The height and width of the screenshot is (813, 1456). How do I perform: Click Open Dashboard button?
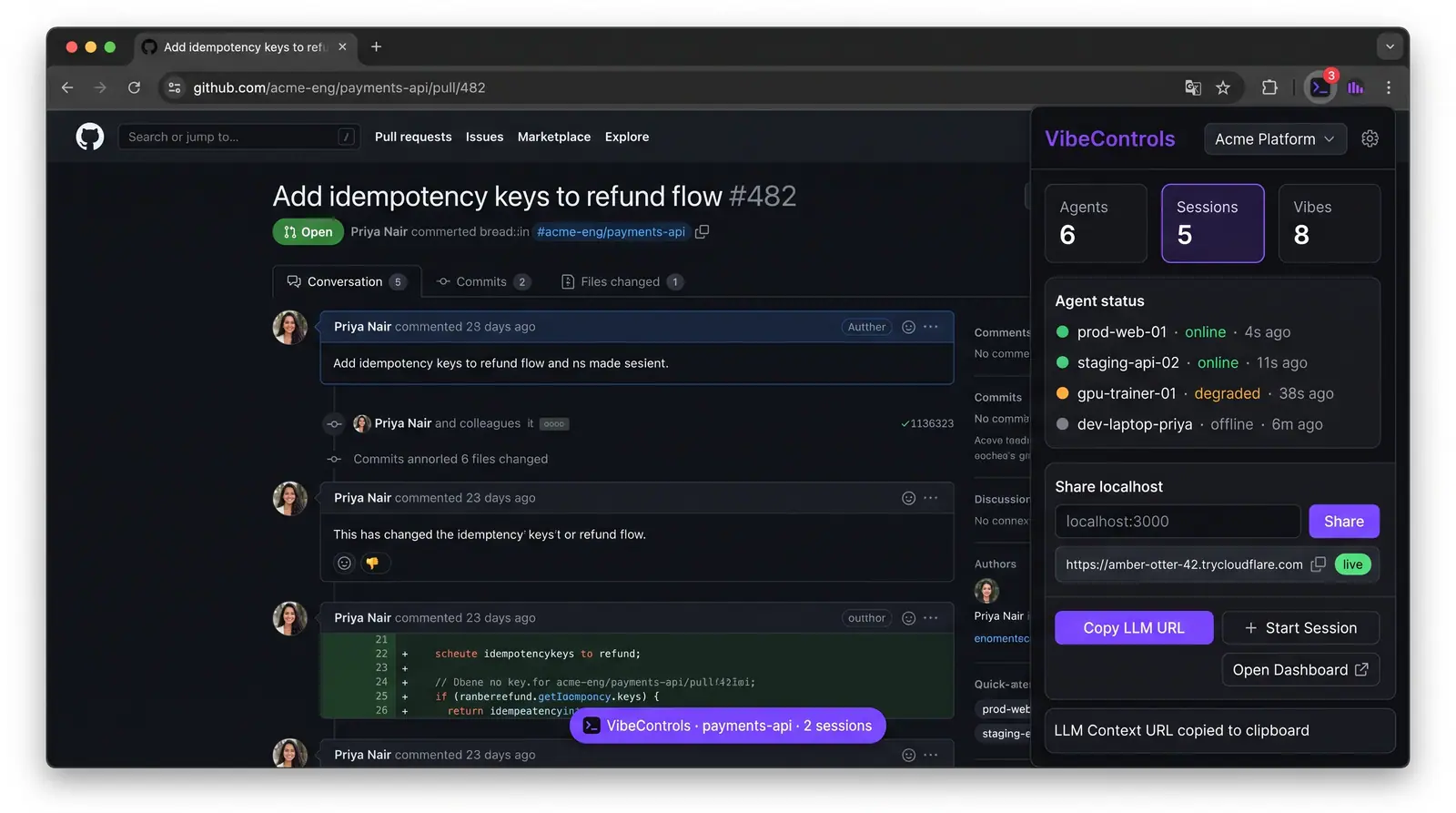(x=1300, y=670)
